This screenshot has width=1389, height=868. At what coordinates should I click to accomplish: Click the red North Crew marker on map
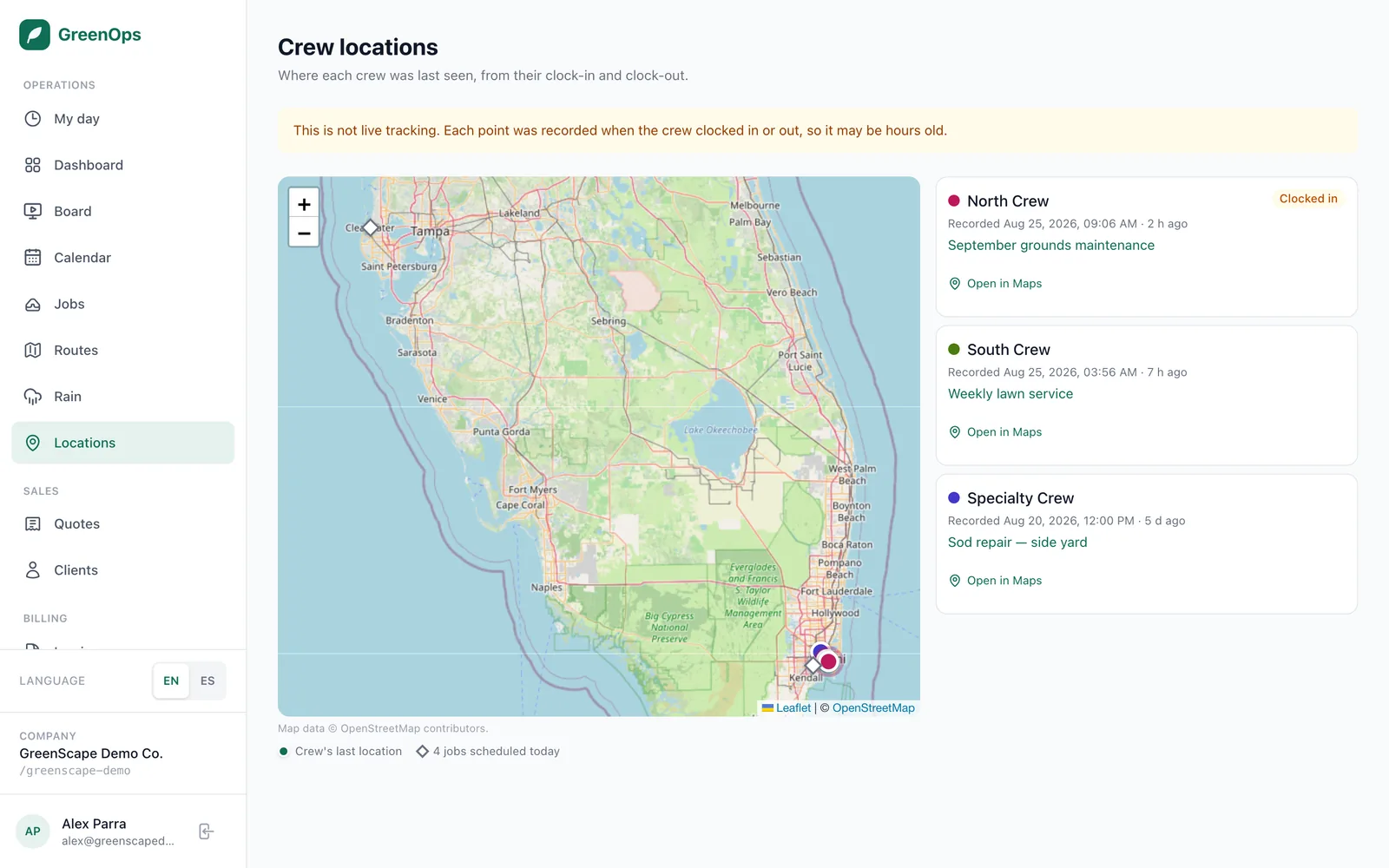(x=829, y=661)
